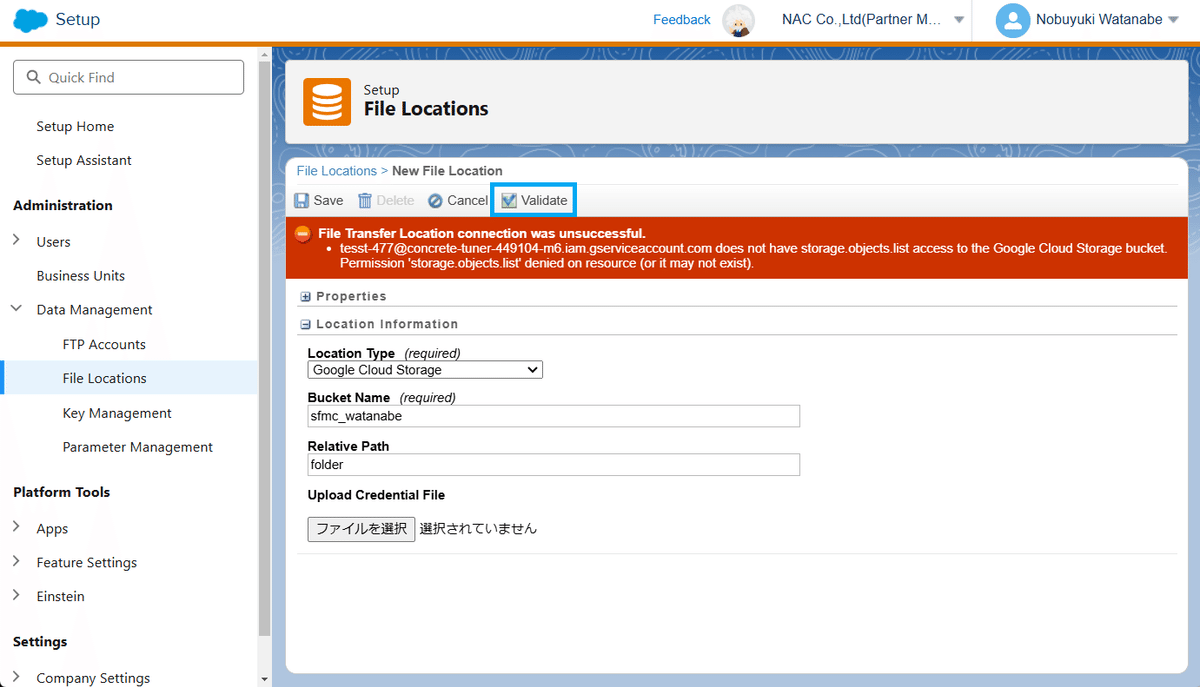
Task: Click the Administration section heading
Action: point(63,205)
